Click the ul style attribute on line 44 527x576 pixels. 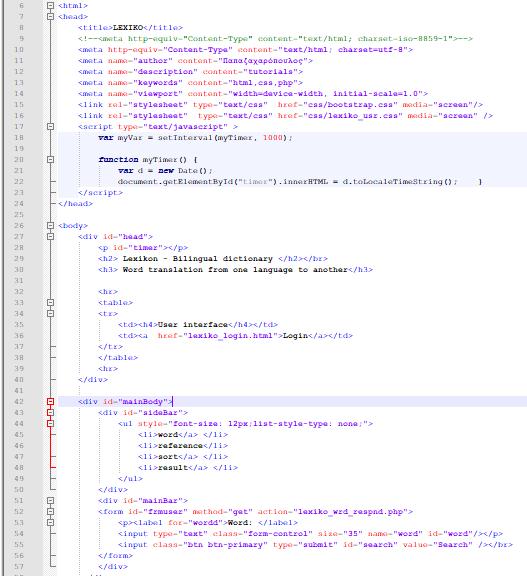click(253, 424)
